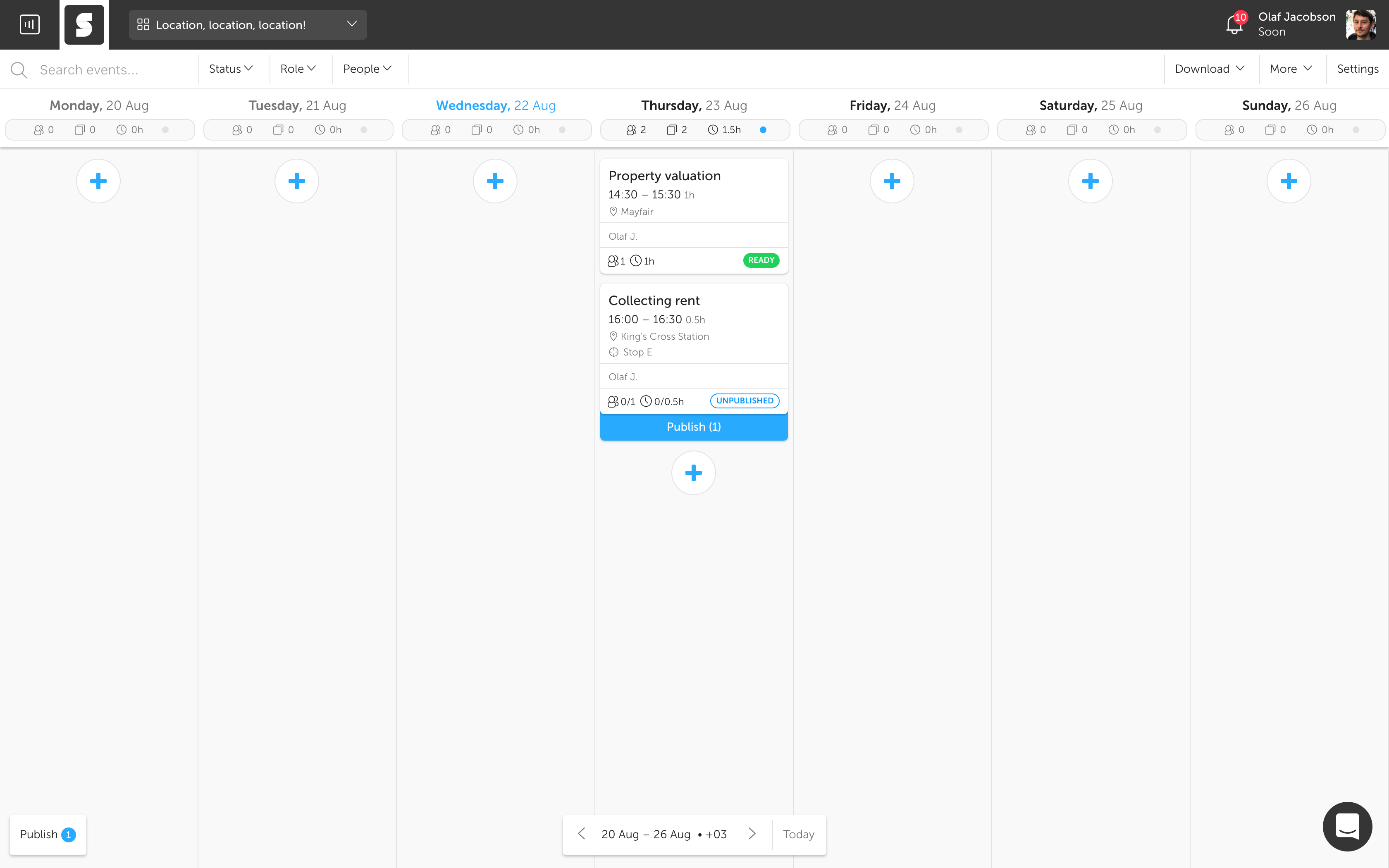
Task: Go to previous week arrow
Action: 581,834
